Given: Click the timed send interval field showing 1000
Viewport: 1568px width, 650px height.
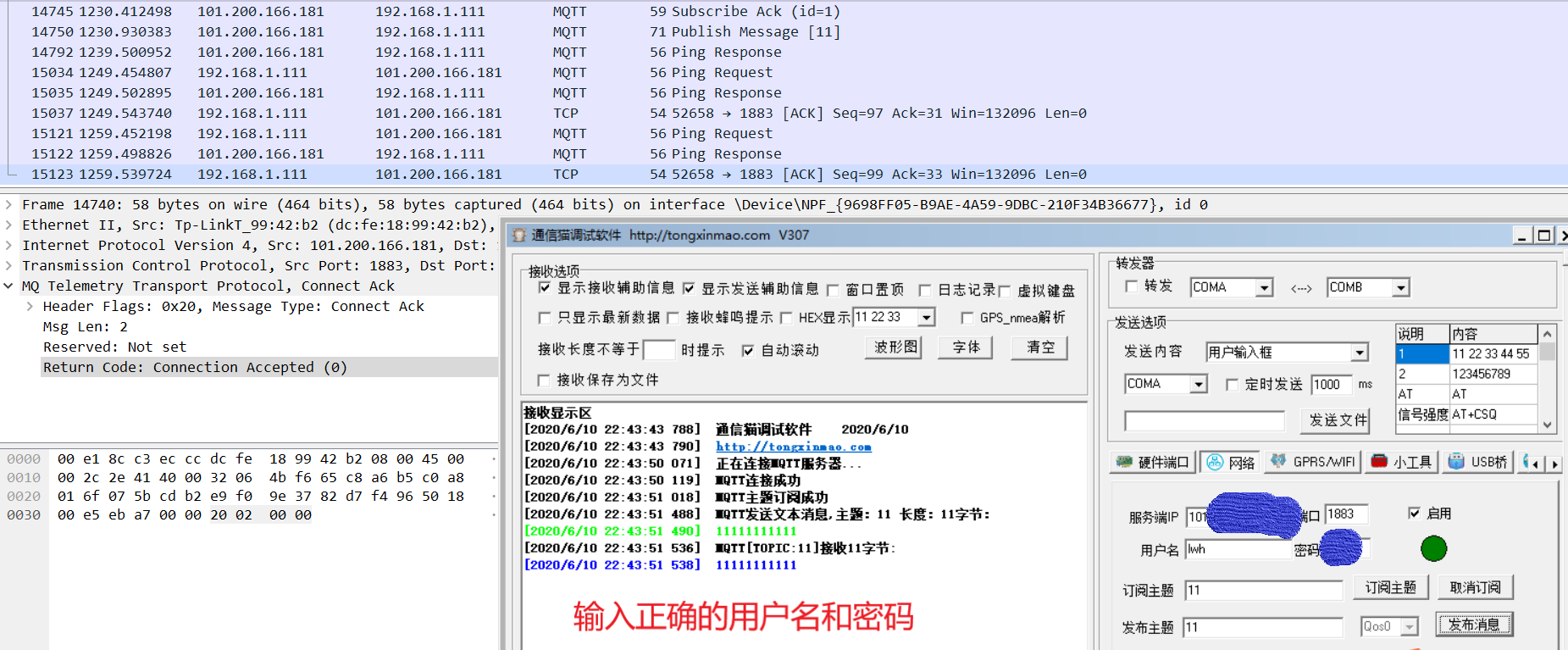Looking at the screenshot, I should pyautogui.click(x=1332, y=385).
